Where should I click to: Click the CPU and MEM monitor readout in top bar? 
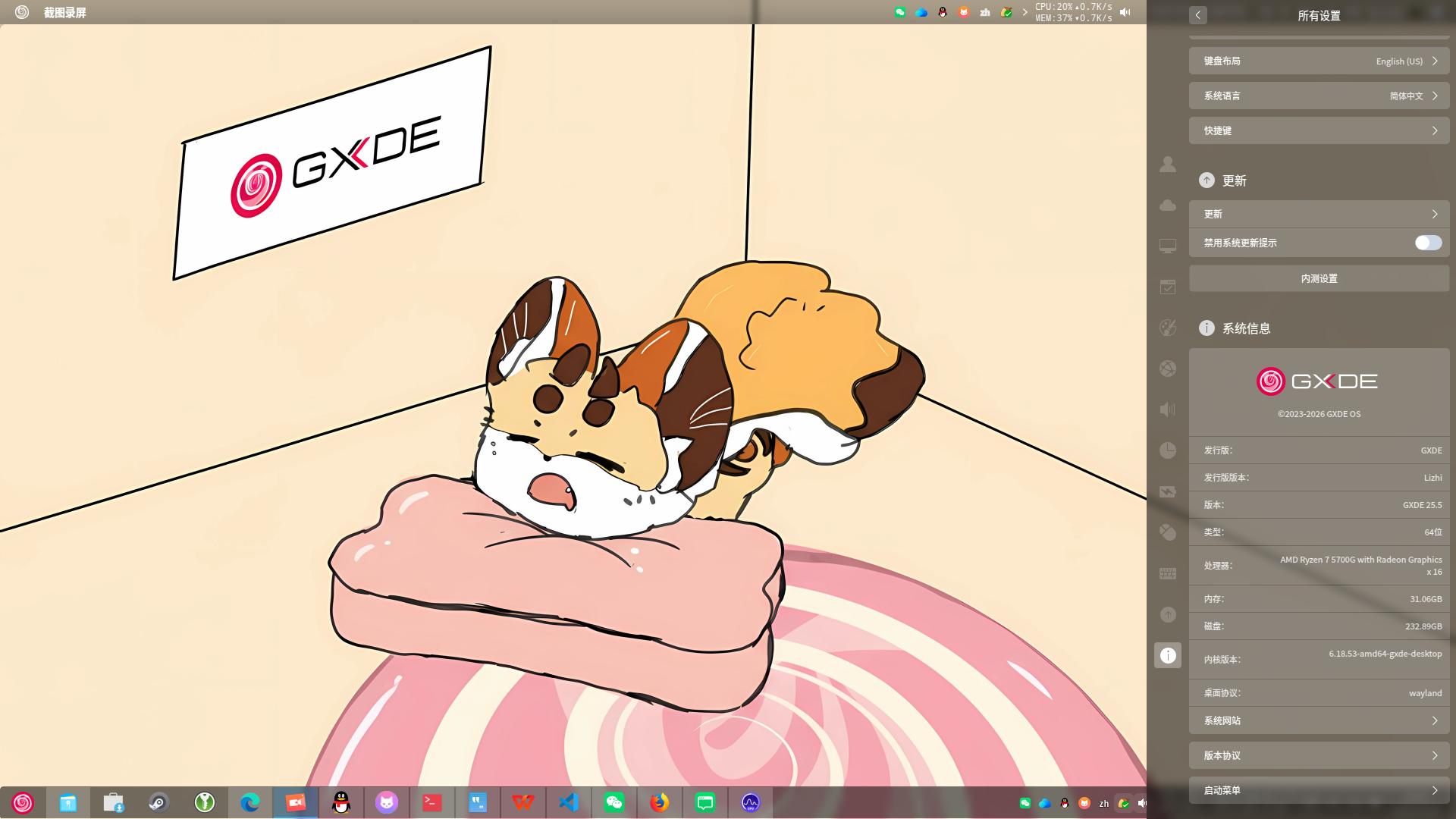point(1074,12)
